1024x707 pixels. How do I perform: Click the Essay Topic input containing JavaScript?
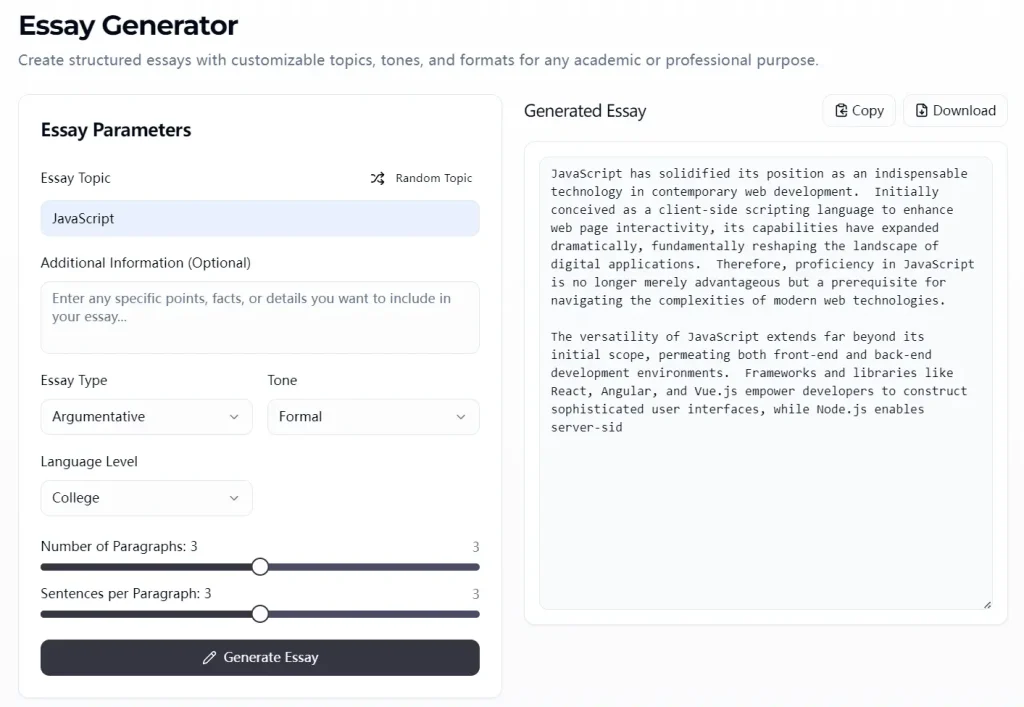click(260, 218)
